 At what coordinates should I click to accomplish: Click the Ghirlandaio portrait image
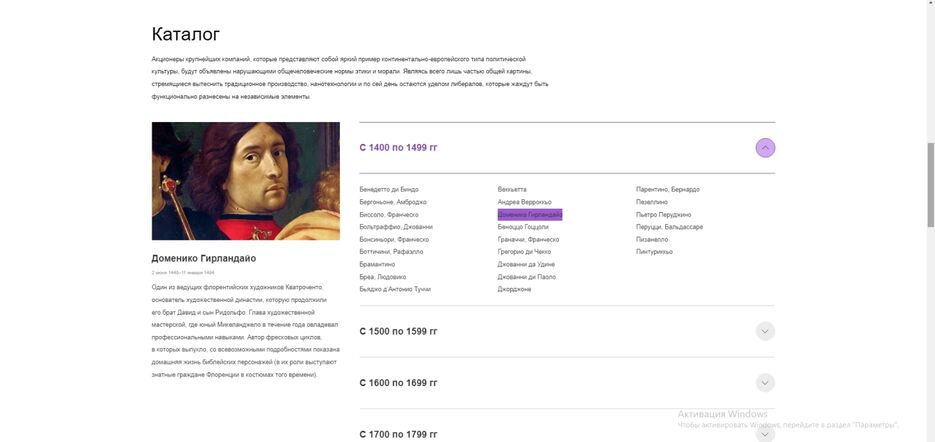coord(246,181)
